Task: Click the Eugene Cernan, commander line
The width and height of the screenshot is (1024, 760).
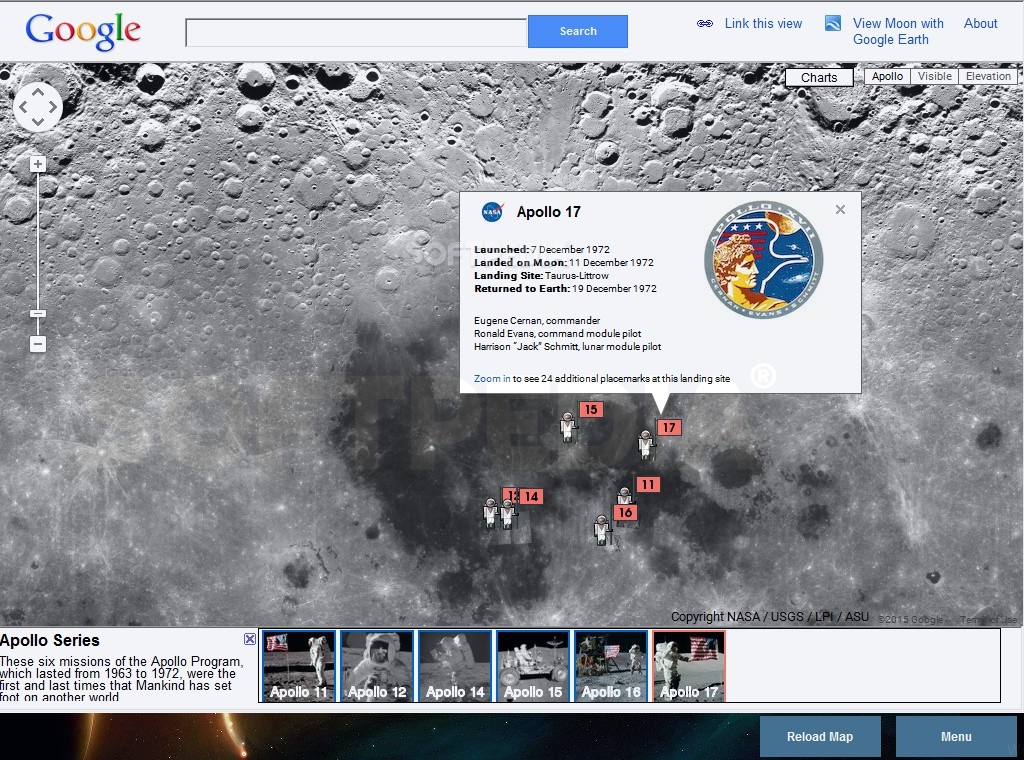Action: (x=537, y=321)
